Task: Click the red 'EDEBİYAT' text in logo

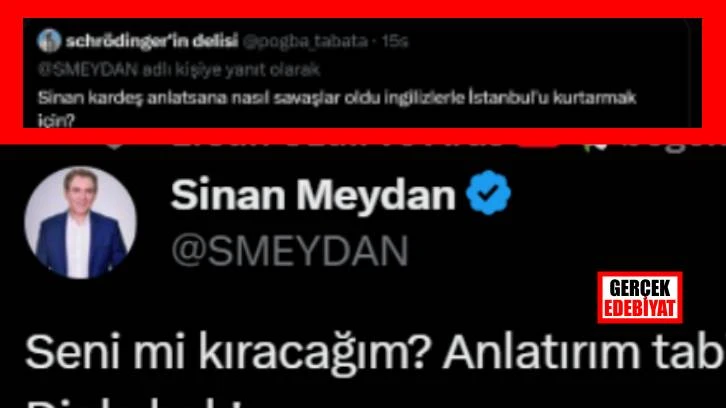Action: coord(640,308)
